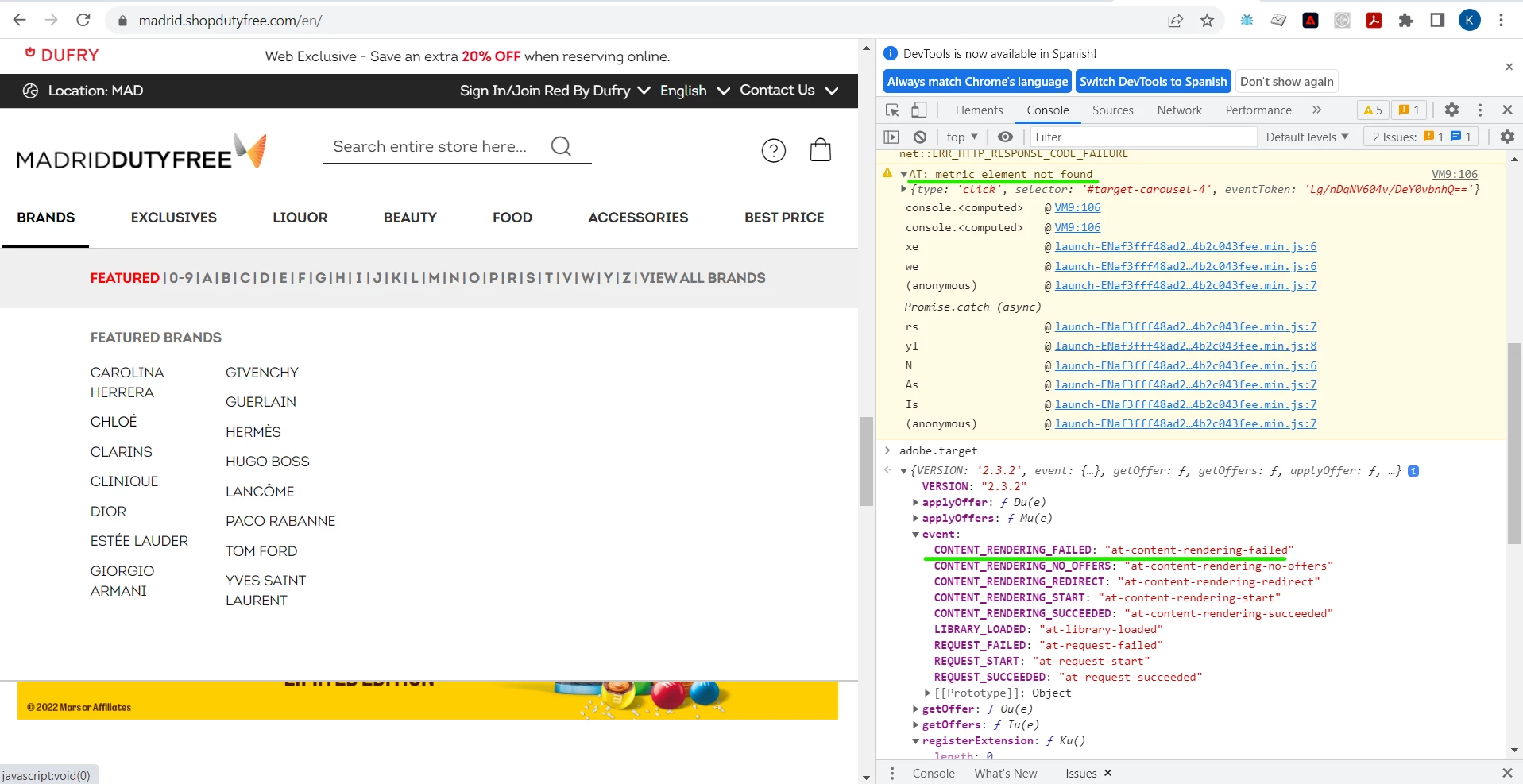Image resolution: width=1523 pixels, height=784 pixels.
Task: Expand Sign In/Join Red By Dufry dropdown
Action: click(x=555, y=91)
